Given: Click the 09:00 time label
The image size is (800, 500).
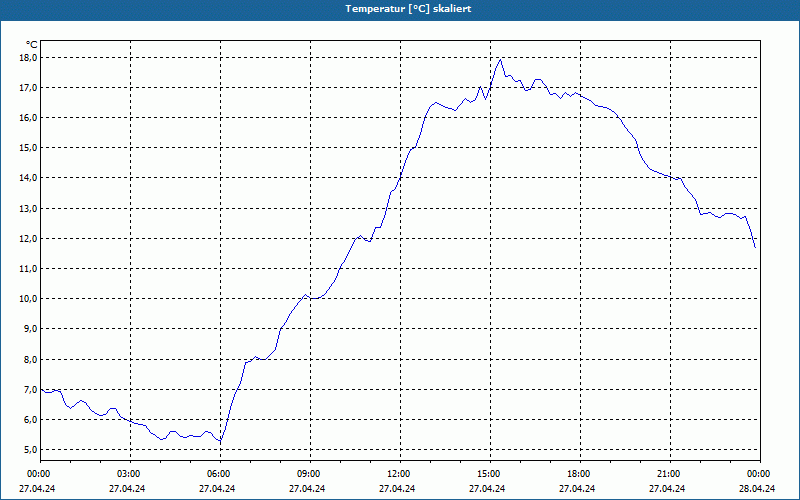Looking at the screenshot, I should pyautogui.click(x=310, y=474).
